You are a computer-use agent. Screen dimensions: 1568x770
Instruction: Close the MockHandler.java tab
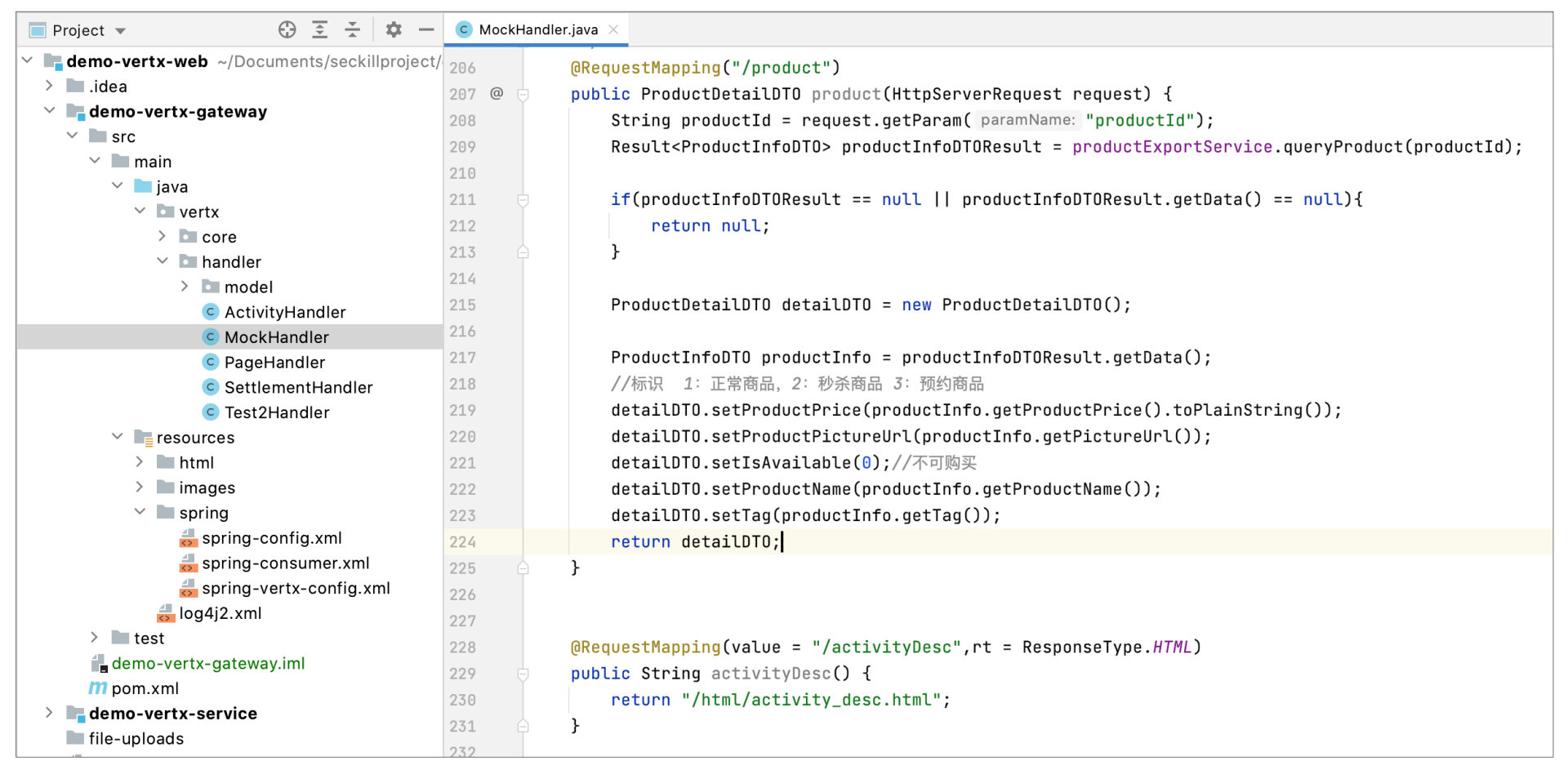tap(613, 29)
